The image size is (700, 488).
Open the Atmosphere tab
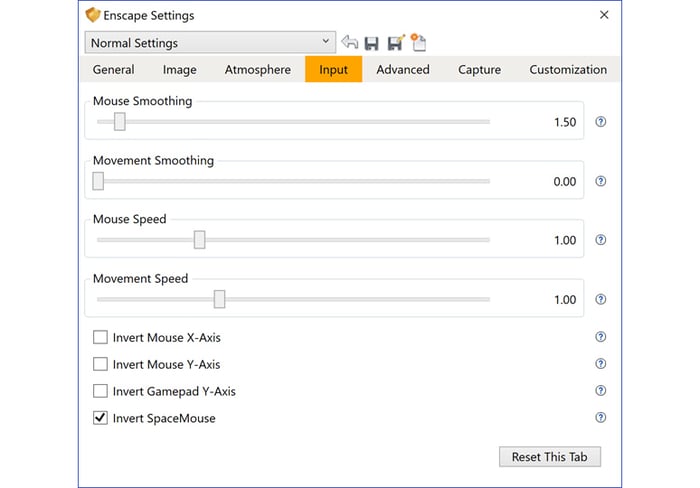[258, 69]
